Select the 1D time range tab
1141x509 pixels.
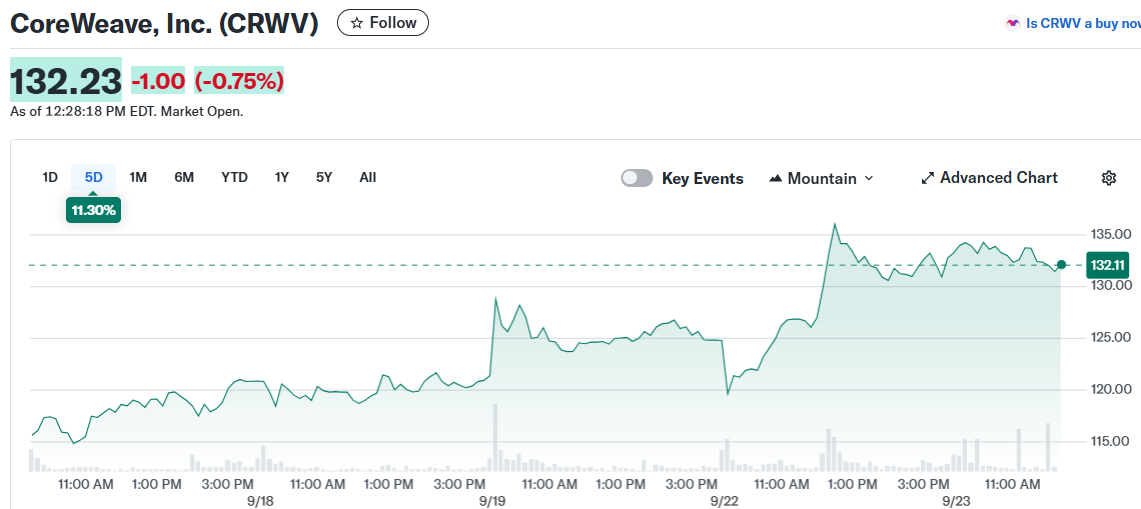[x=49, y=177]
